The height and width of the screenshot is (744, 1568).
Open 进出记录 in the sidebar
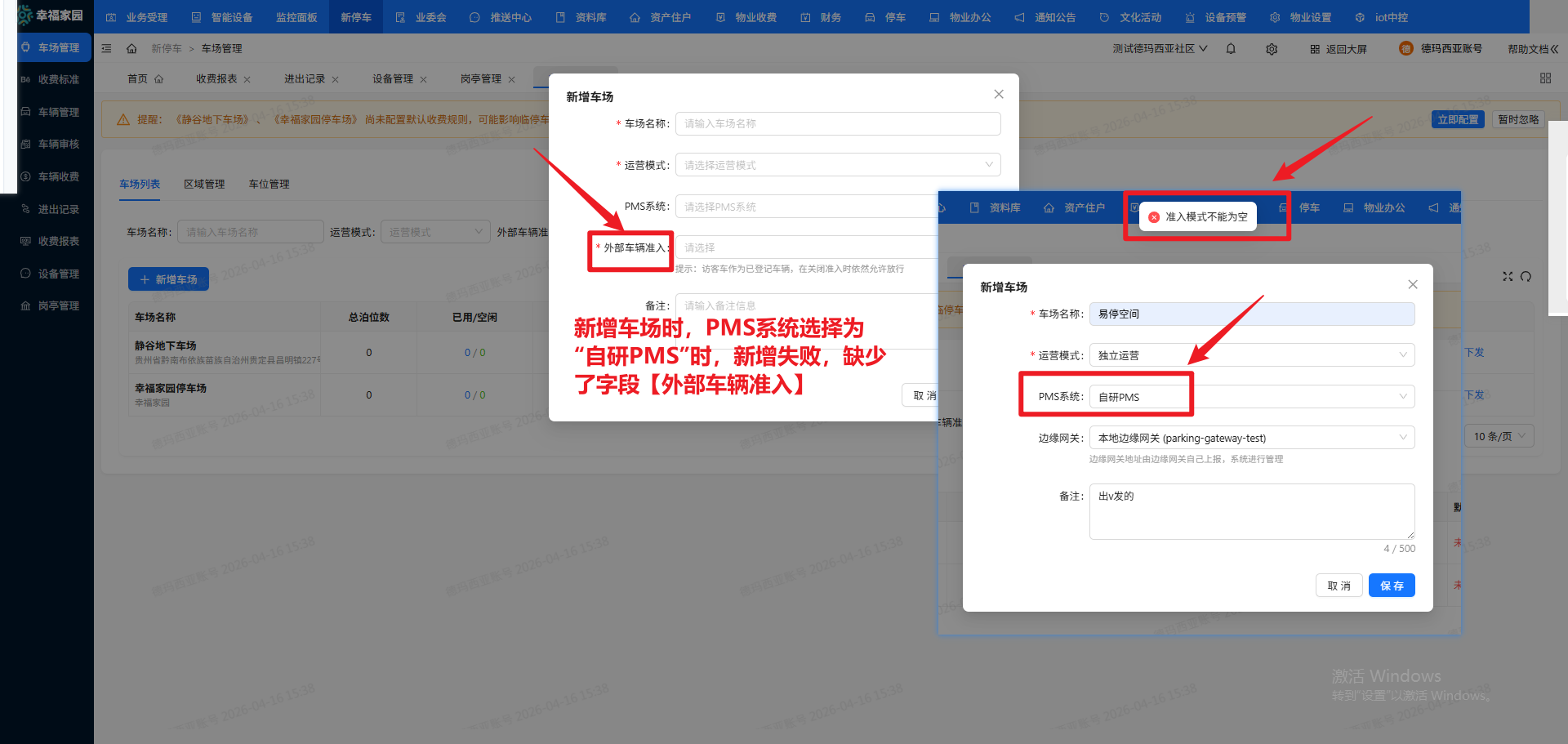[54, 209]
